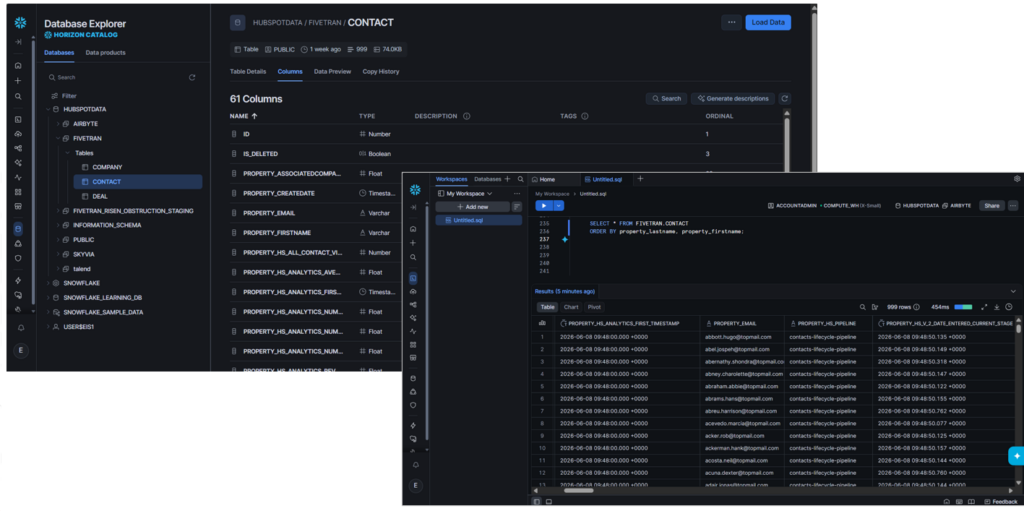Search within the query results

tap(863, 307)
